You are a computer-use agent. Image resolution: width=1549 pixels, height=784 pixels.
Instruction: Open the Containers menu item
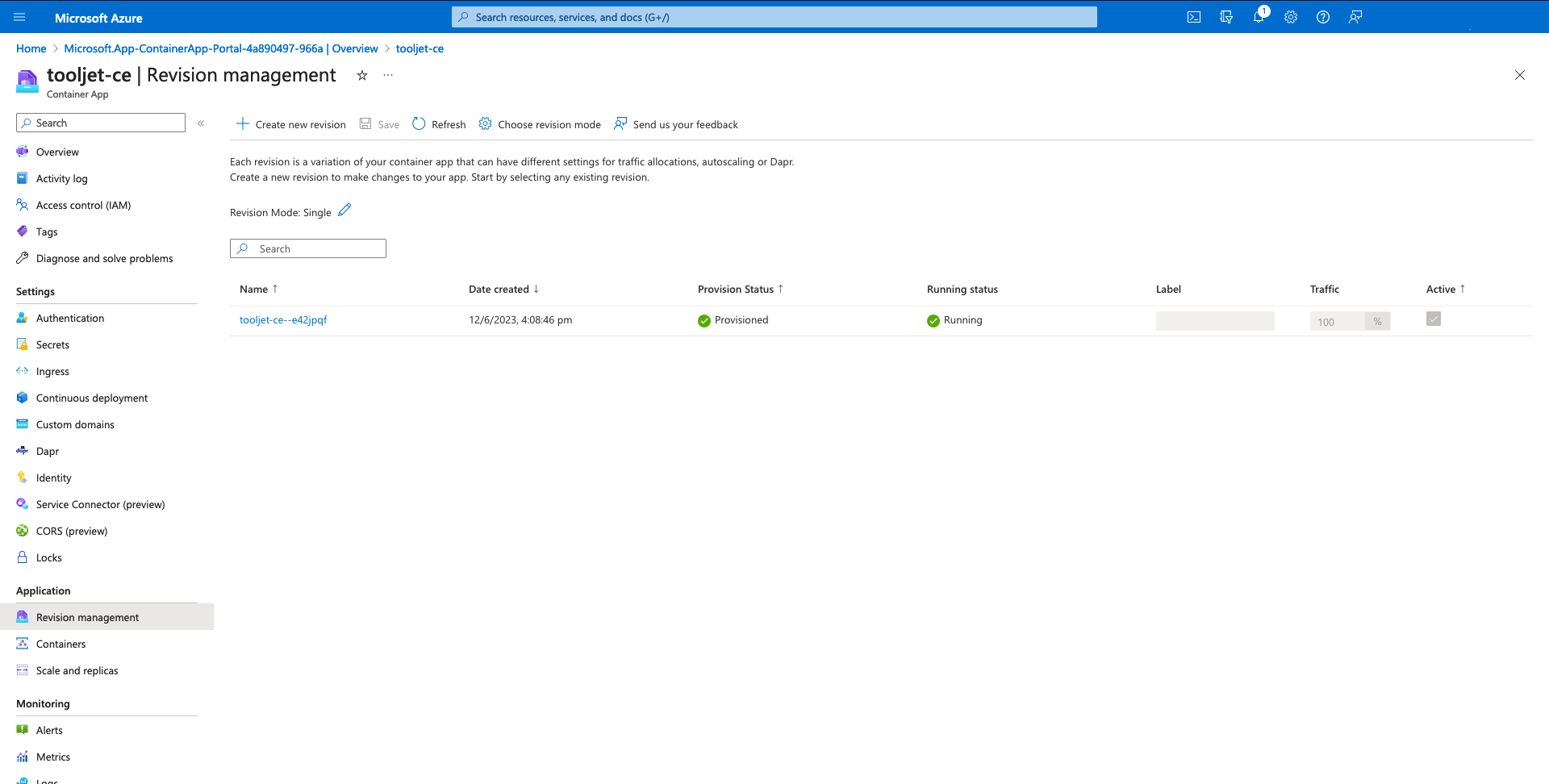tap(61, 644)
